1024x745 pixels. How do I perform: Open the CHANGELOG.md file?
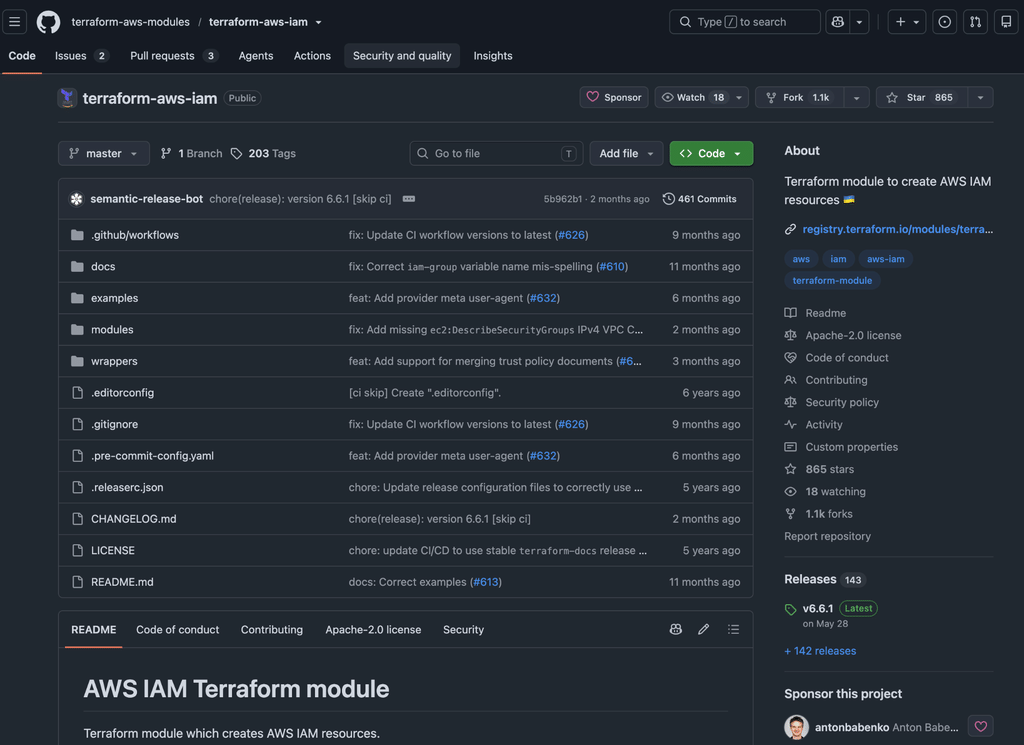(133, 518)
